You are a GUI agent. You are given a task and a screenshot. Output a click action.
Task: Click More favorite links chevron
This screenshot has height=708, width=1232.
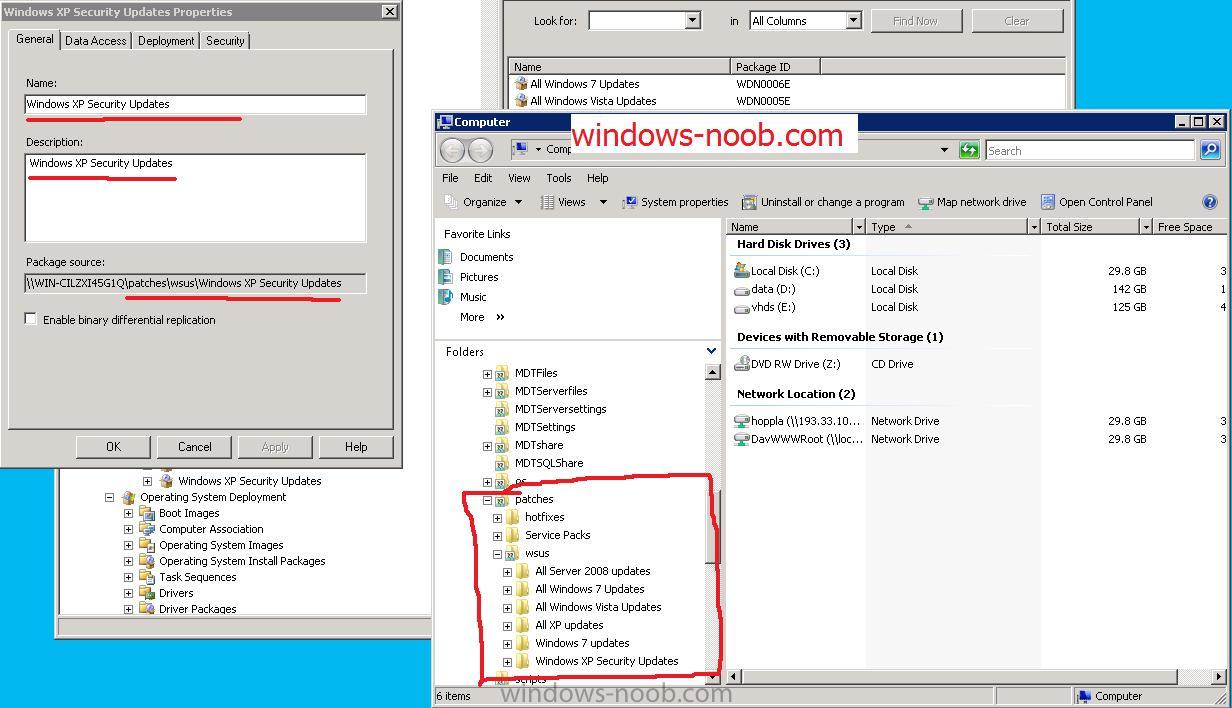point(500,317)
